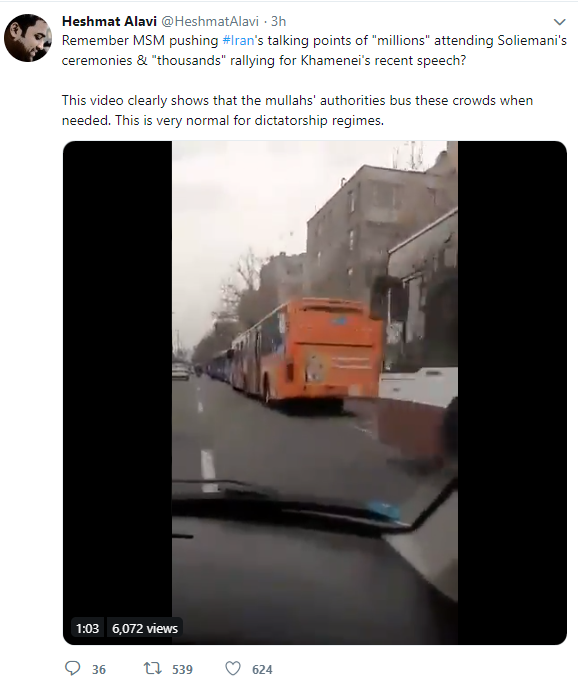
Task: Click the Heshmat Alavi display name
Action: pyautogui.click(x=109, y=21)
